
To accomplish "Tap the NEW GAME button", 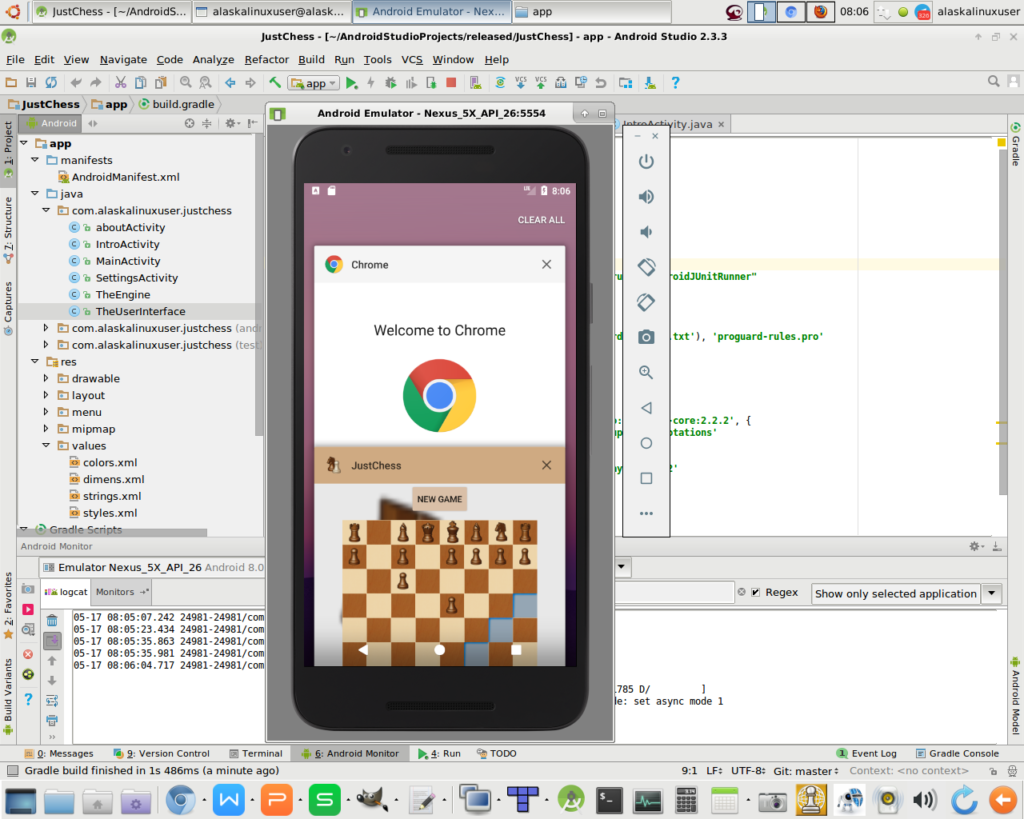I will pos(439,499).
